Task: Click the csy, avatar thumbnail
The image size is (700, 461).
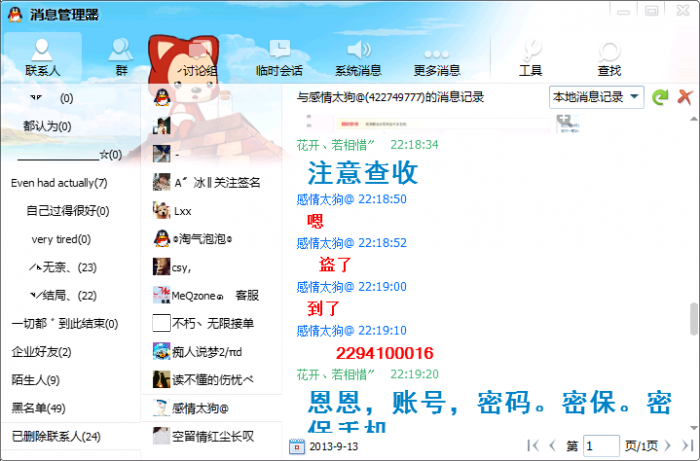Action: [x=161, y=267]
